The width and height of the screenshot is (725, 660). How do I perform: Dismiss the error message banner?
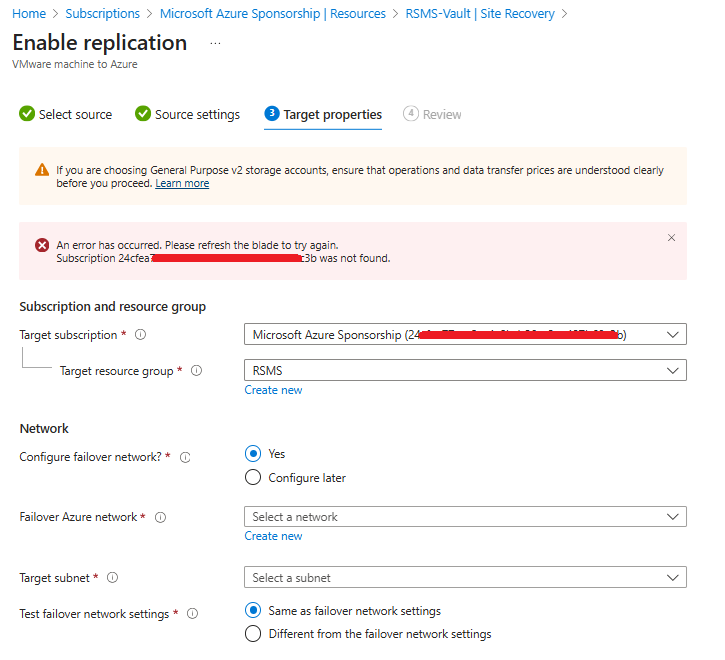pyautogui.click(x=671, y=238)
